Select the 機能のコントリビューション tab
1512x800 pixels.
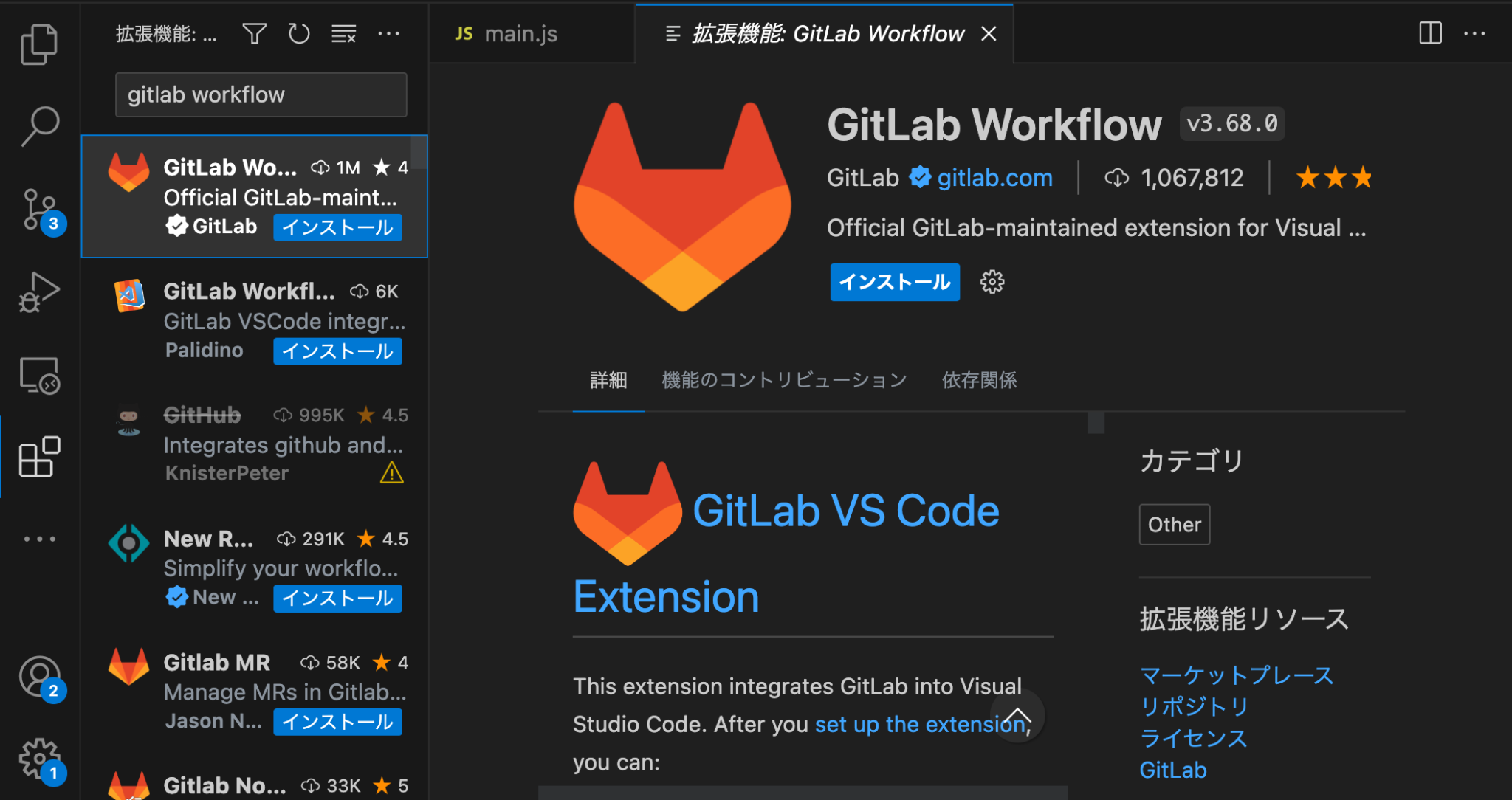click(784, 380)
